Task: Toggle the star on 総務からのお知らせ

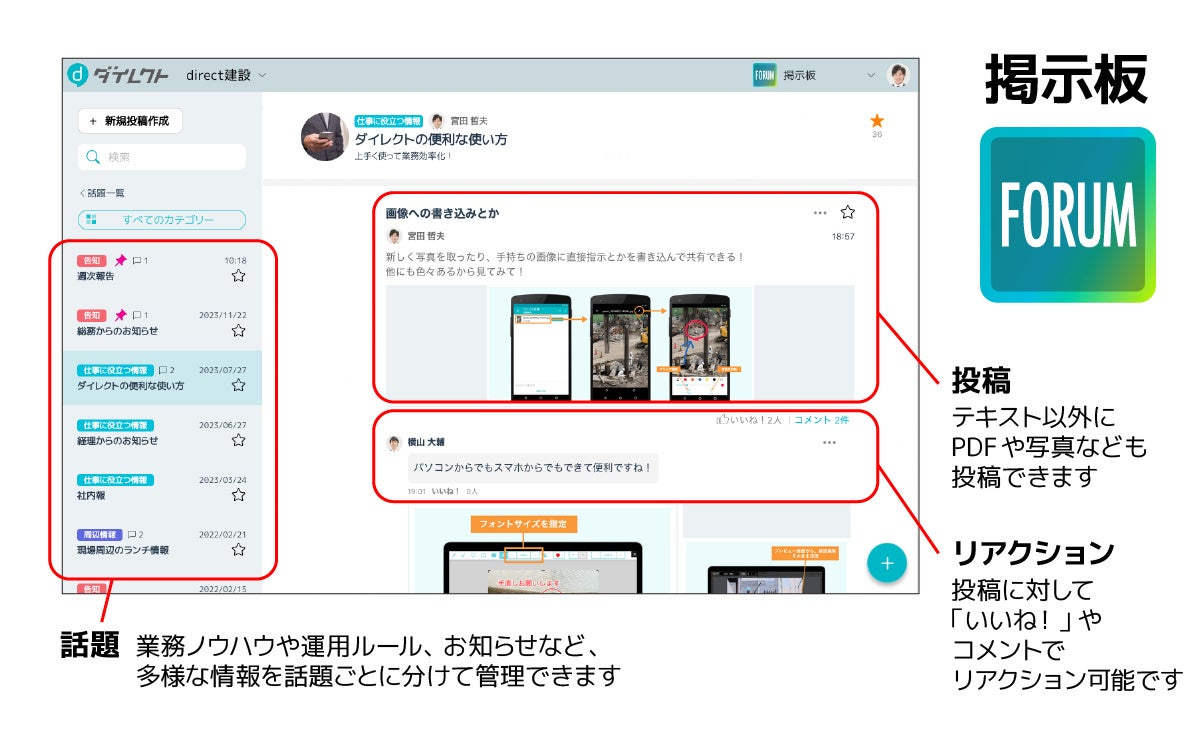Action: click(238, 331)
